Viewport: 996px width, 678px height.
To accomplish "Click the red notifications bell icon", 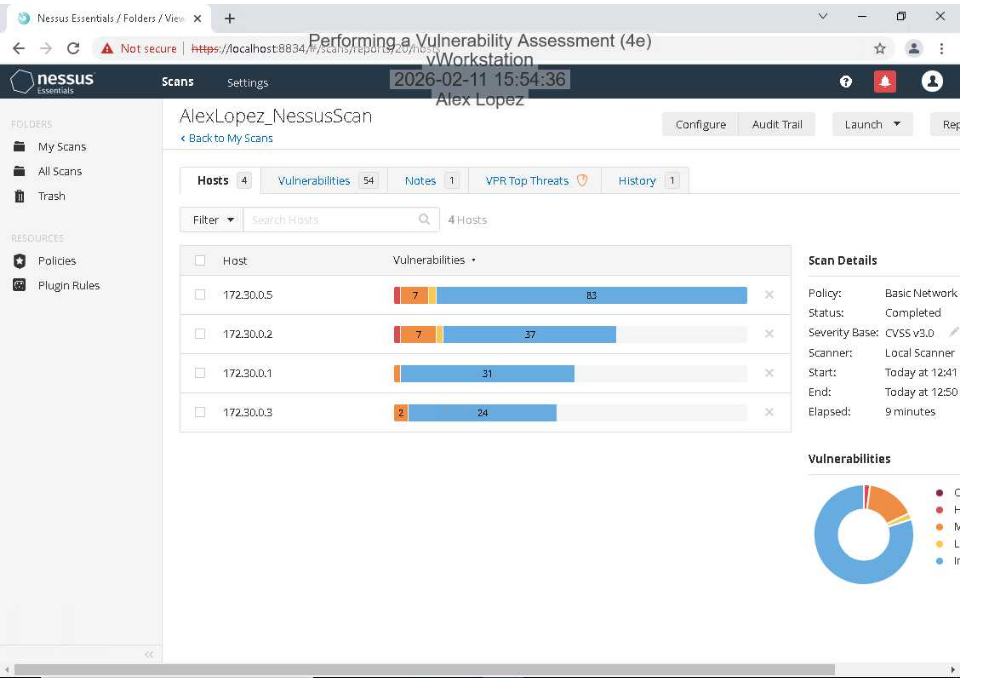I will (884, 82).
